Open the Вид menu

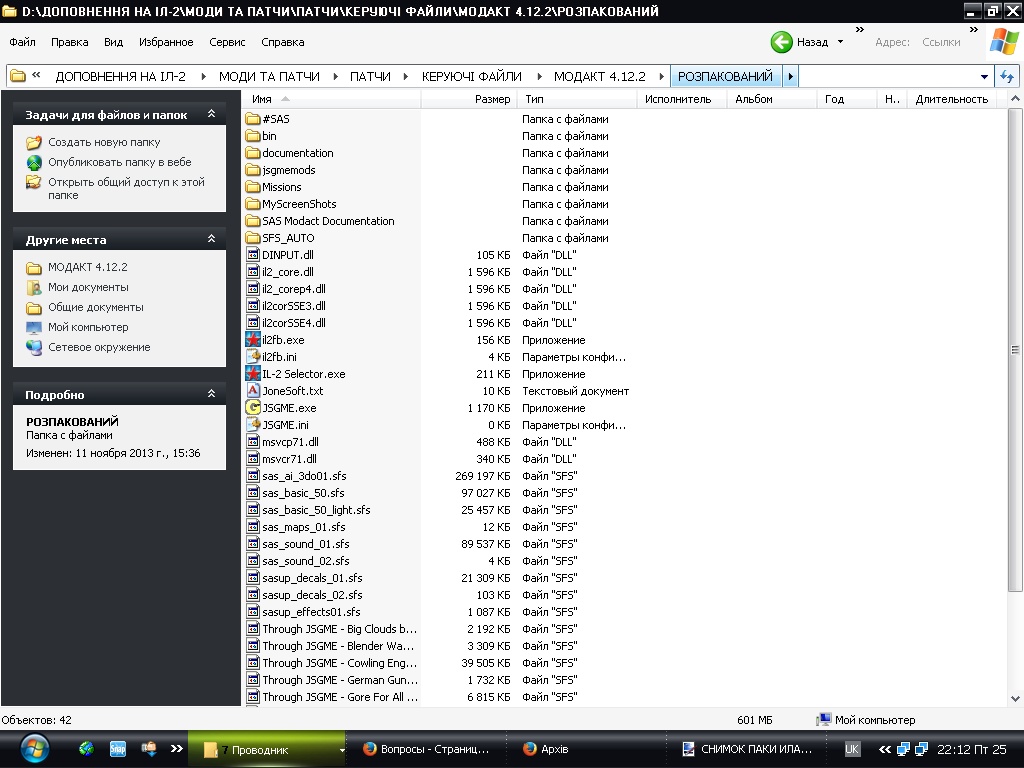pyautogui.click(x=114, y=42)
